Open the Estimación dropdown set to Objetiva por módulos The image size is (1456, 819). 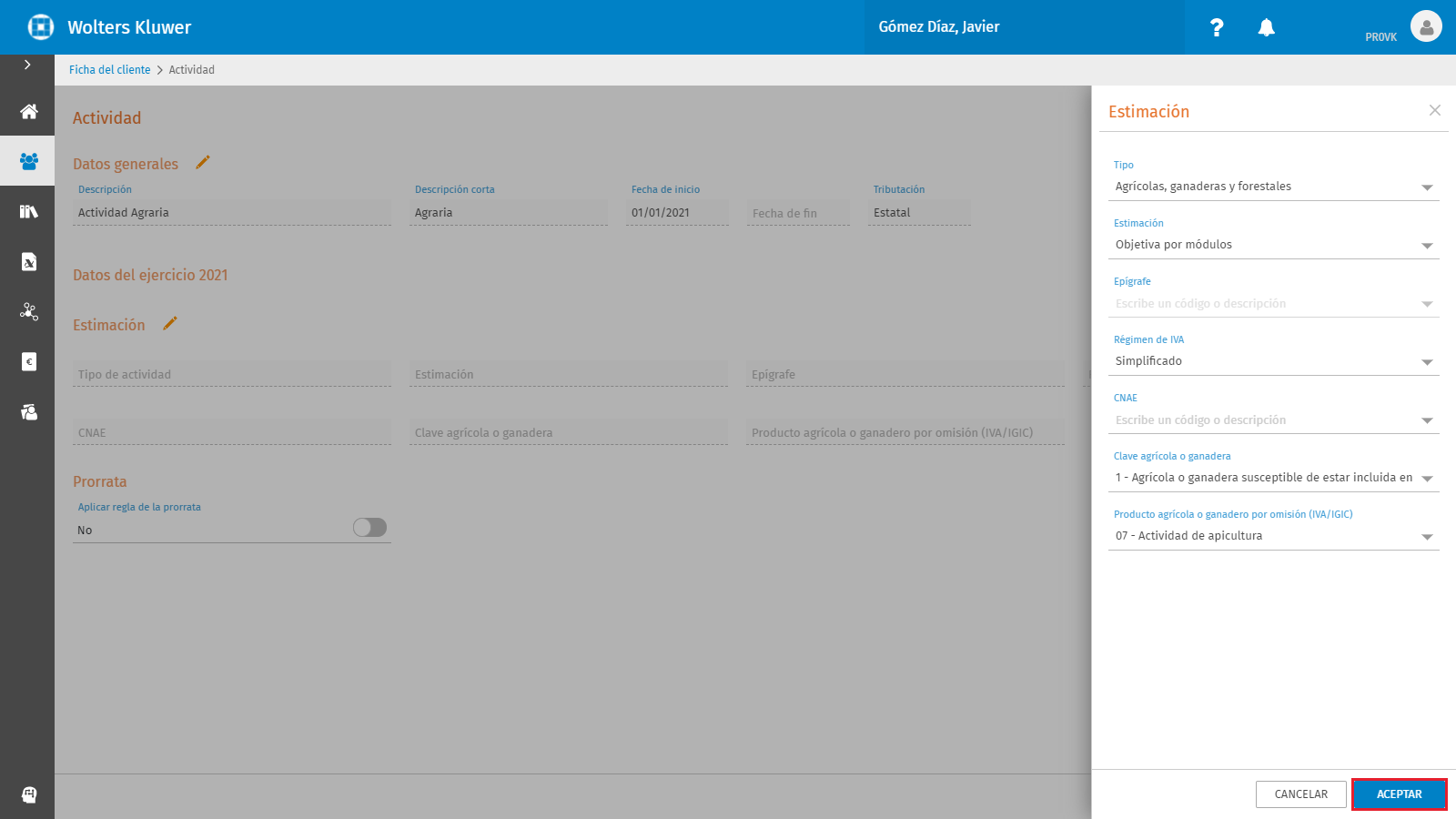pyautogui.click(x=1274, y=245)
